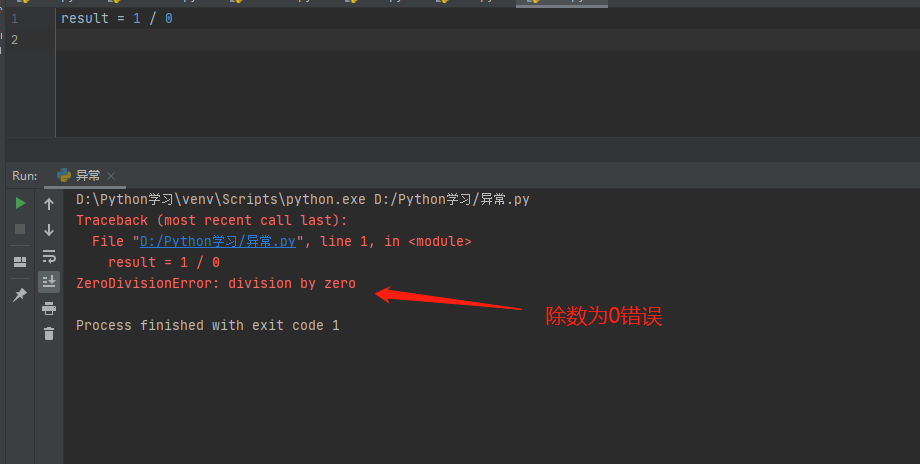Click the Print console output icon
Screen dimensions: 920x464
[49, 308]
